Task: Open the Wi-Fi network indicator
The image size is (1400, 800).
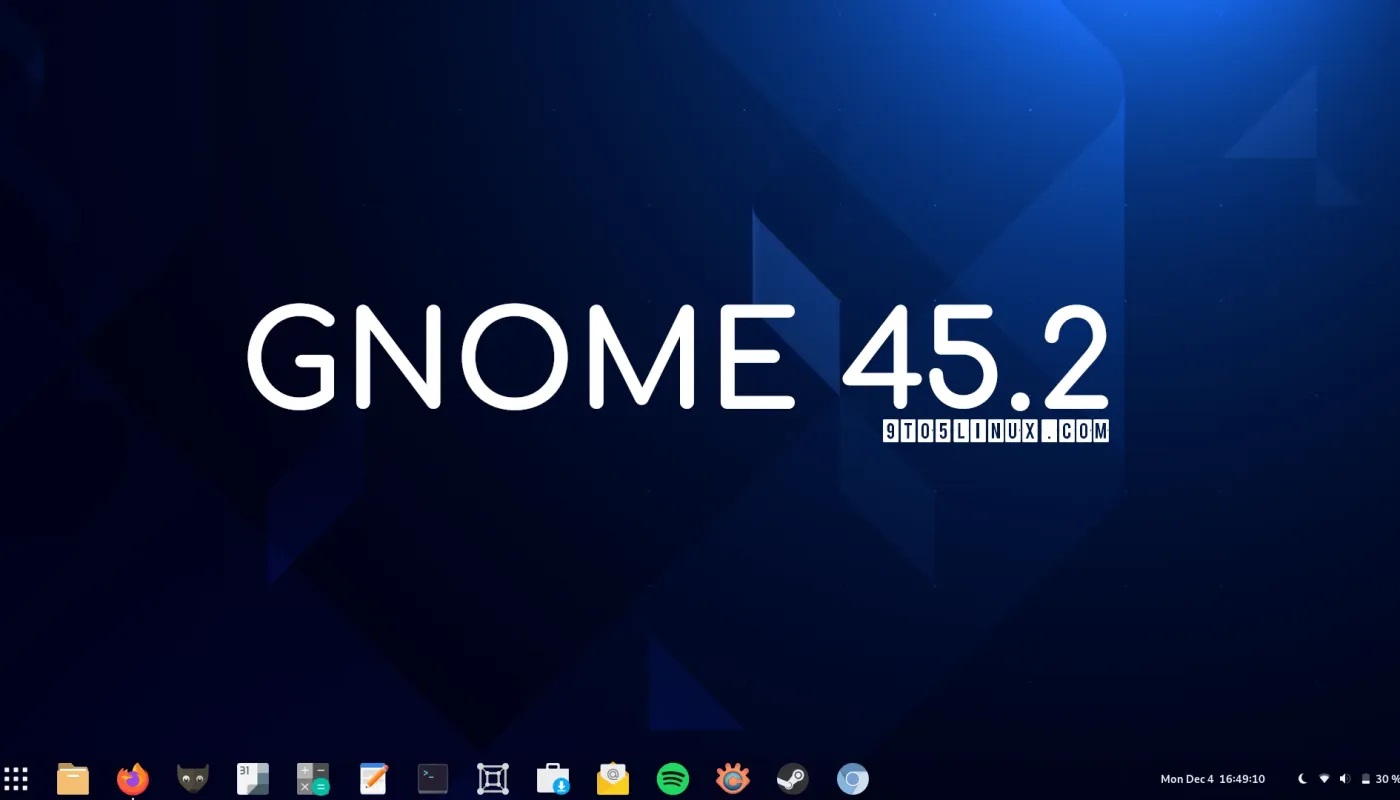Action: point(1324,779)
